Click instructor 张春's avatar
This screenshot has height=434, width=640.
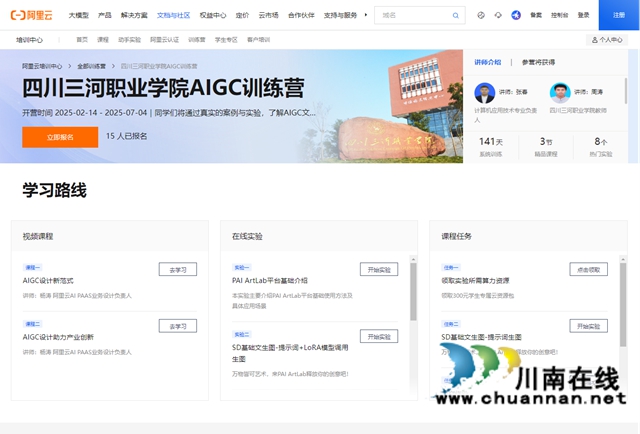pyautogui.click(x=484, y=93)
